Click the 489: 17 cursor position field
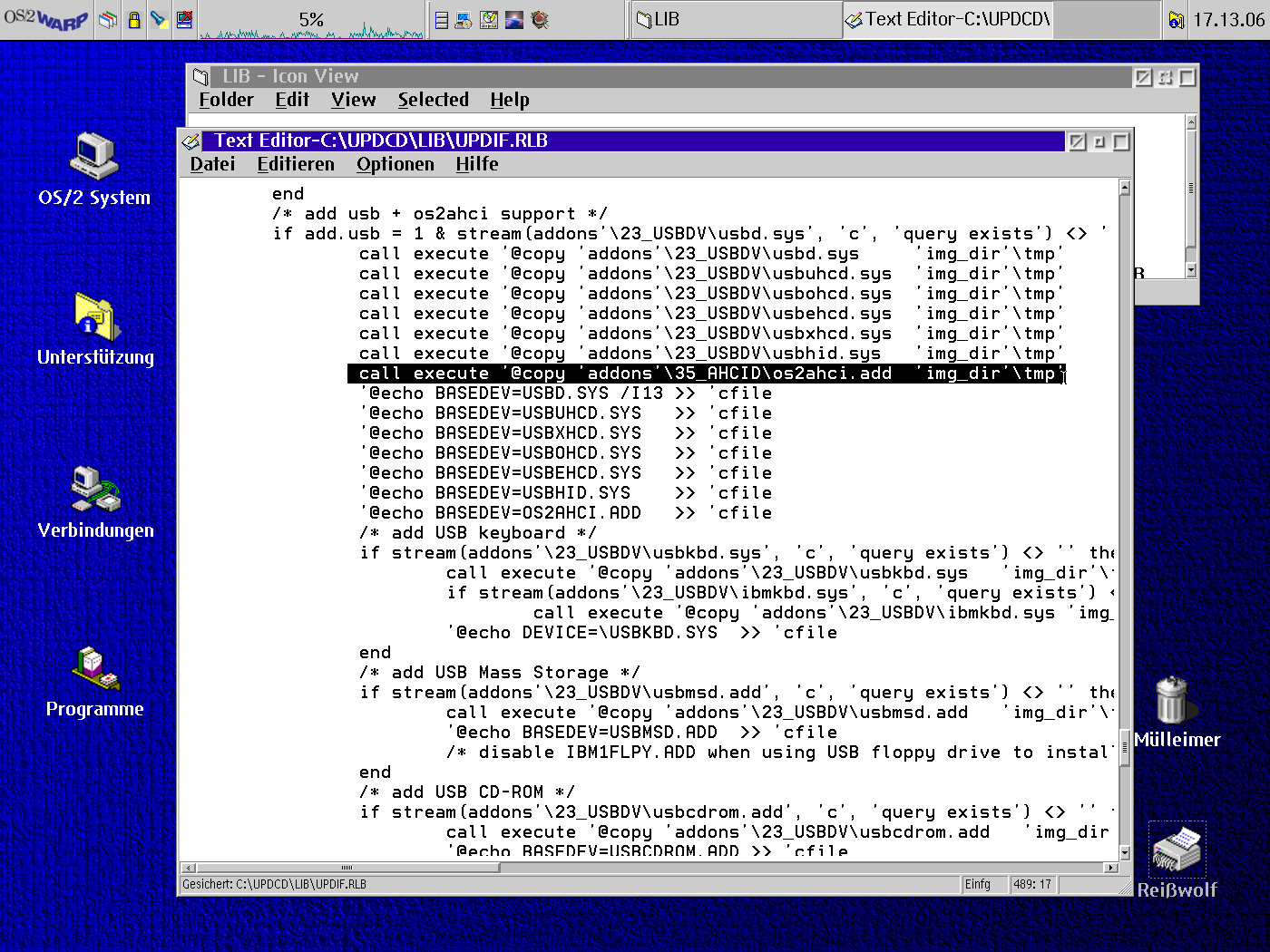This screenshot has height=952, width=1270. click(x=1032, y=884)
